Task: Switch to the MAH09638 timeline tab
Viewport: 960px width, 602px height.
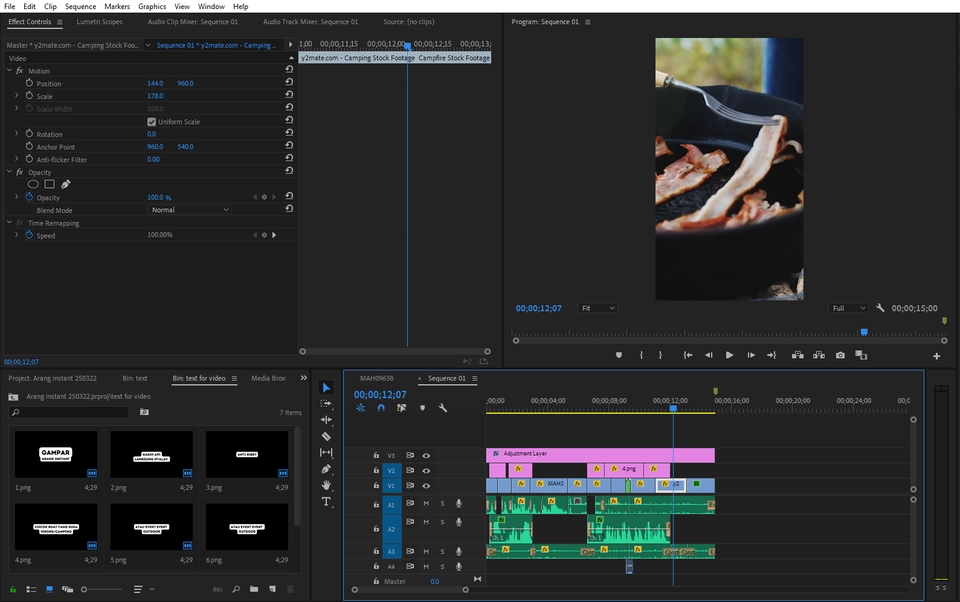Action: 375,379
